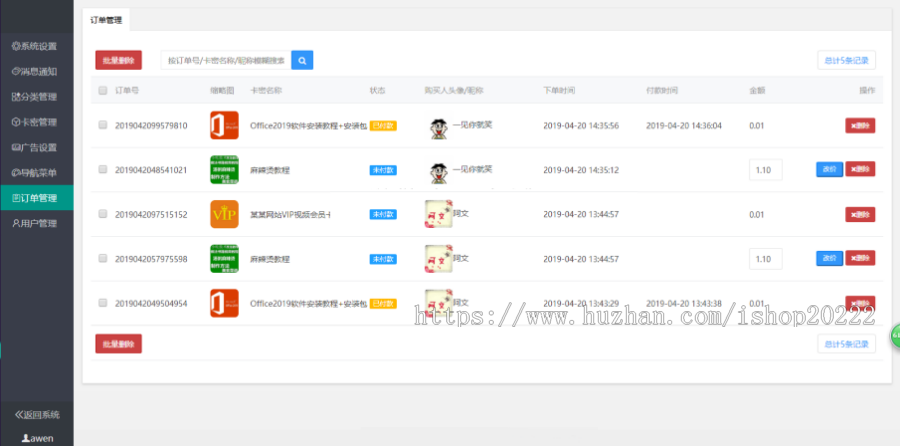Toggle the select-all checkbox in the table header

[103, 90]
